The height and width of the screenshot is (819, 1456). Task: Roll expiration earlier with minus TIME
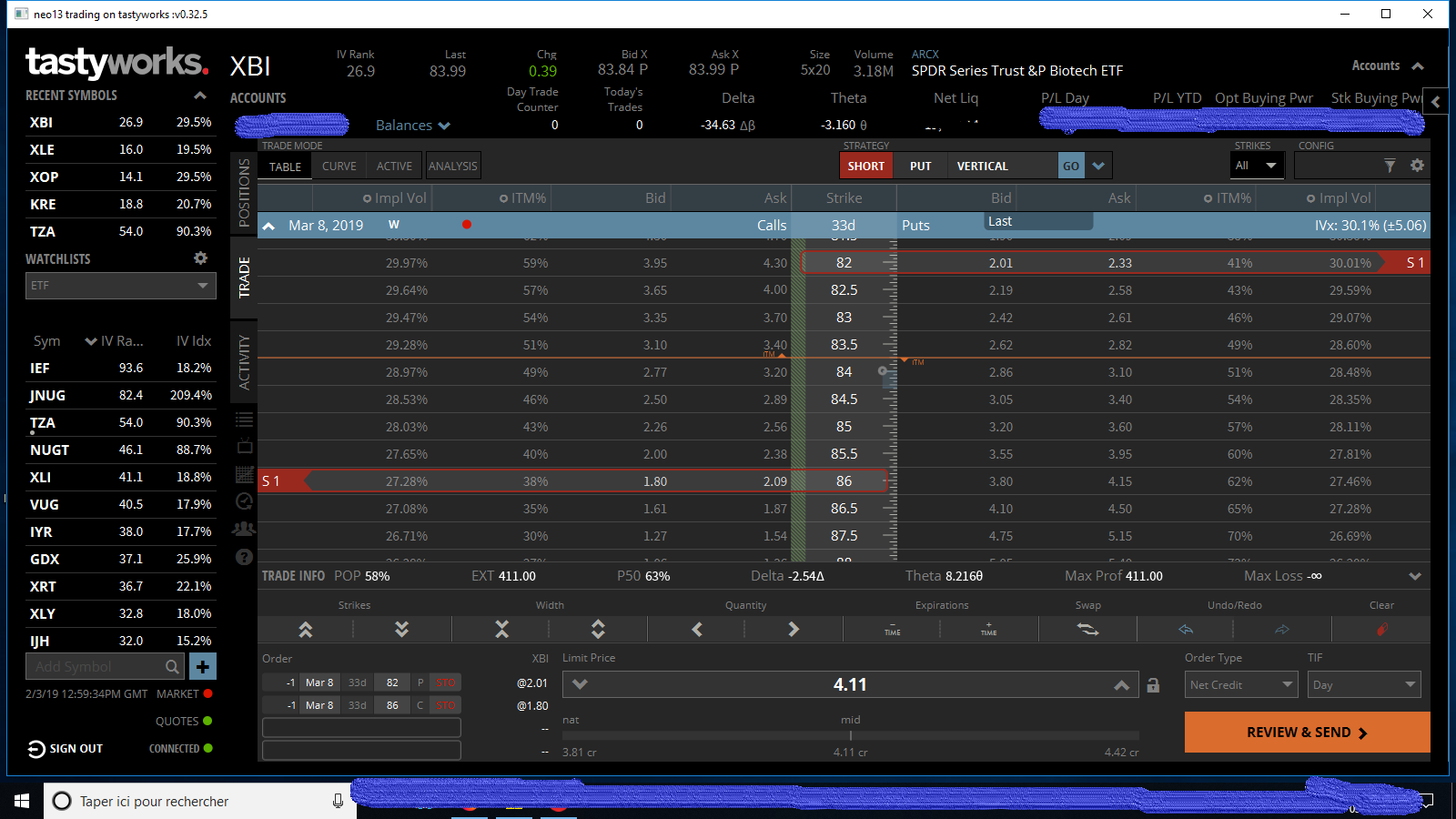(893, 629)
